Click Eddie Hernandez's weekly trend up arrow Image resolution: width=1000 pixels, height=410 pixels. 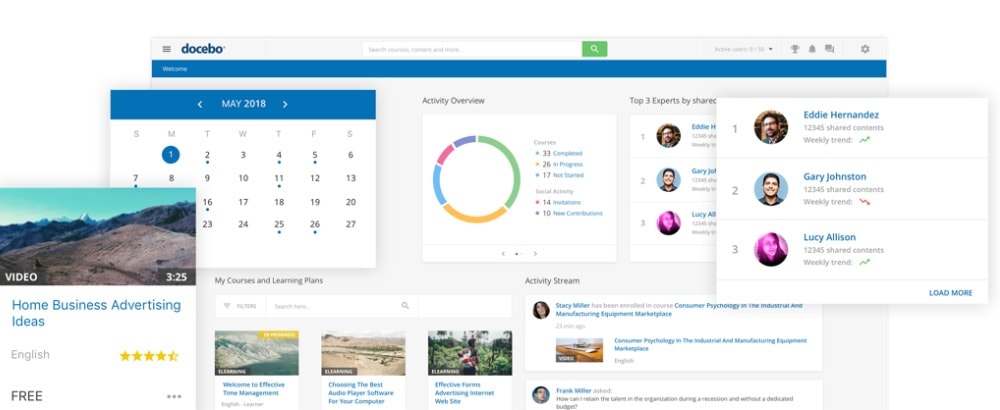point(864,140)
